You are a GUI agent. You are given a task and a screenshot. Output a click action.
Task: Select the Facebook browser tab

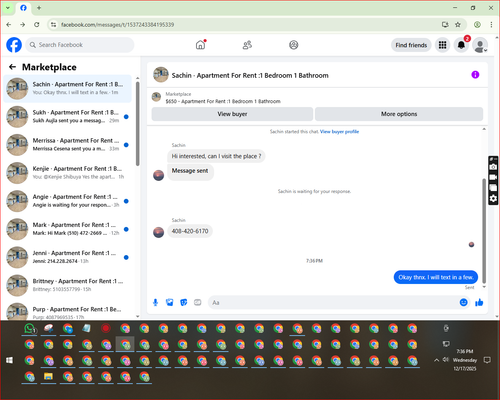click(x=23, y=8)
